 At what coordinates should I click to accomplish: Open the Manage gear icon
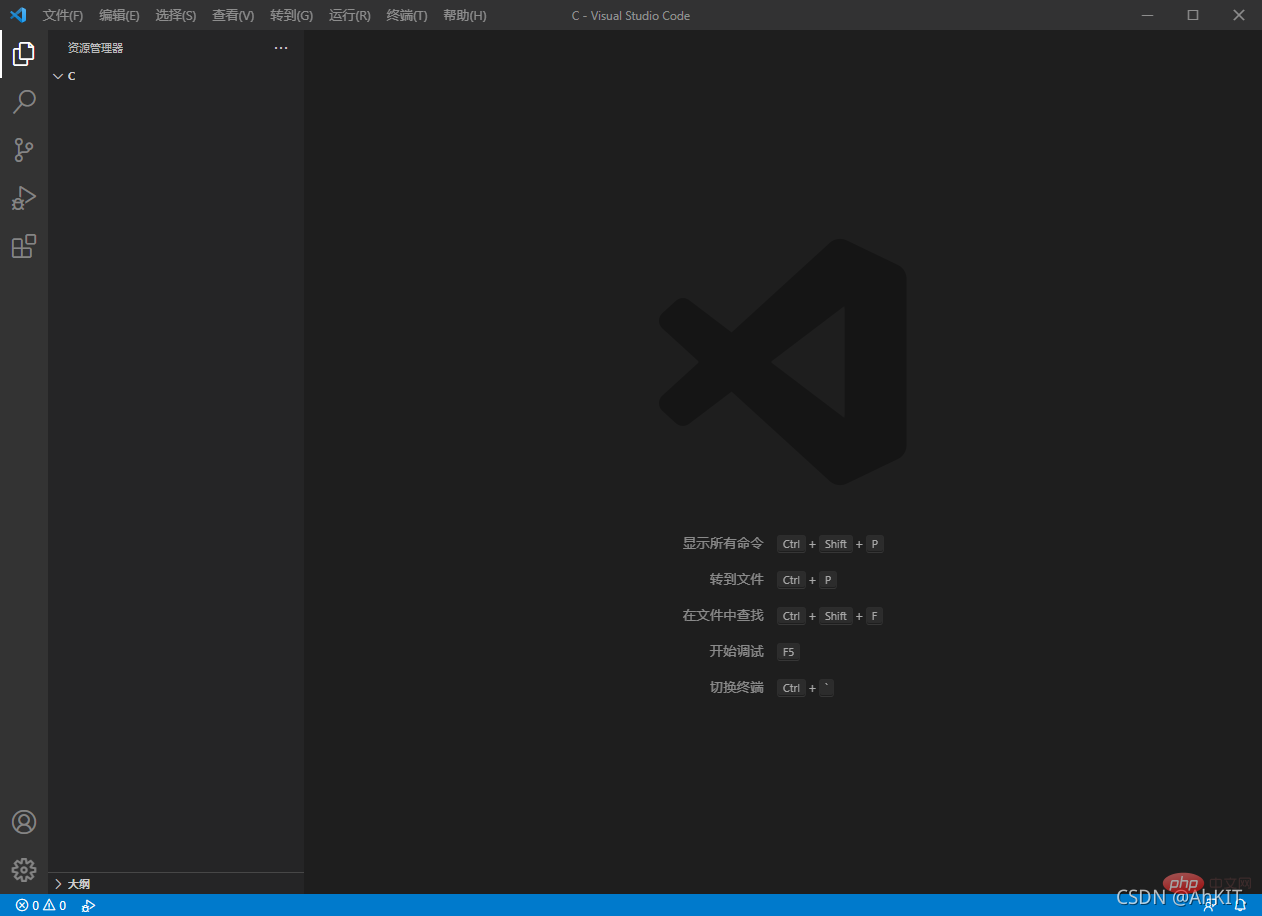pyautogui.click(x=24, y=870)
